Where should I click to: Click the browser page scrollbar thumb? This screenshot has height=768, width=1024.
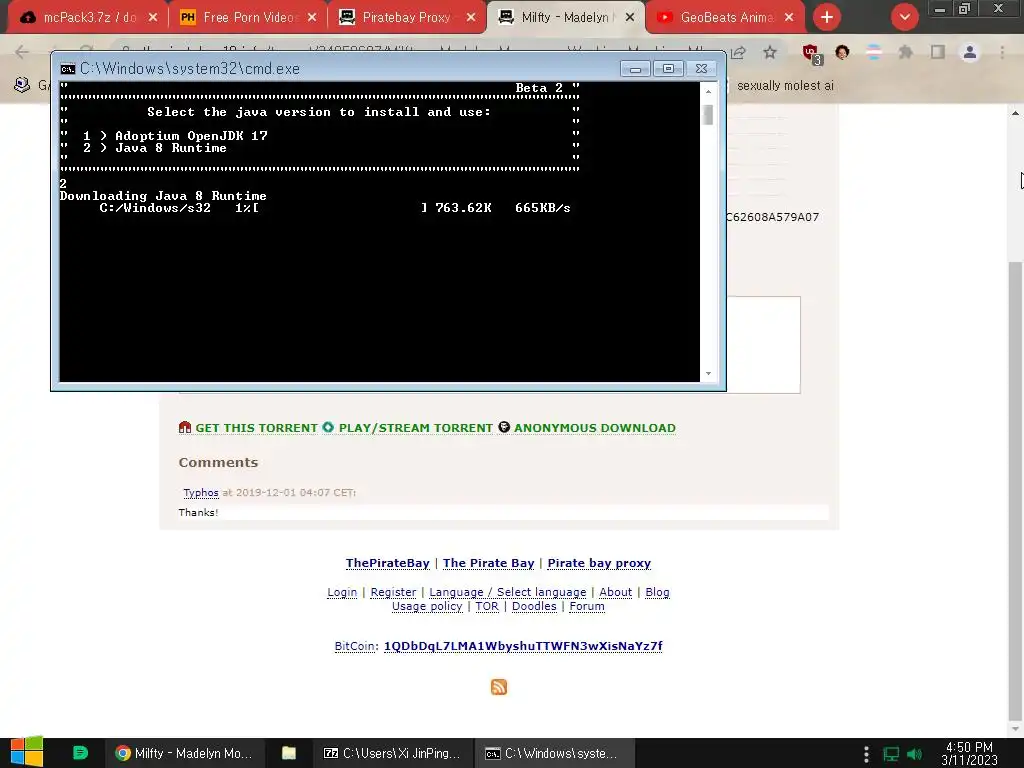click(x=1016, y=490)
